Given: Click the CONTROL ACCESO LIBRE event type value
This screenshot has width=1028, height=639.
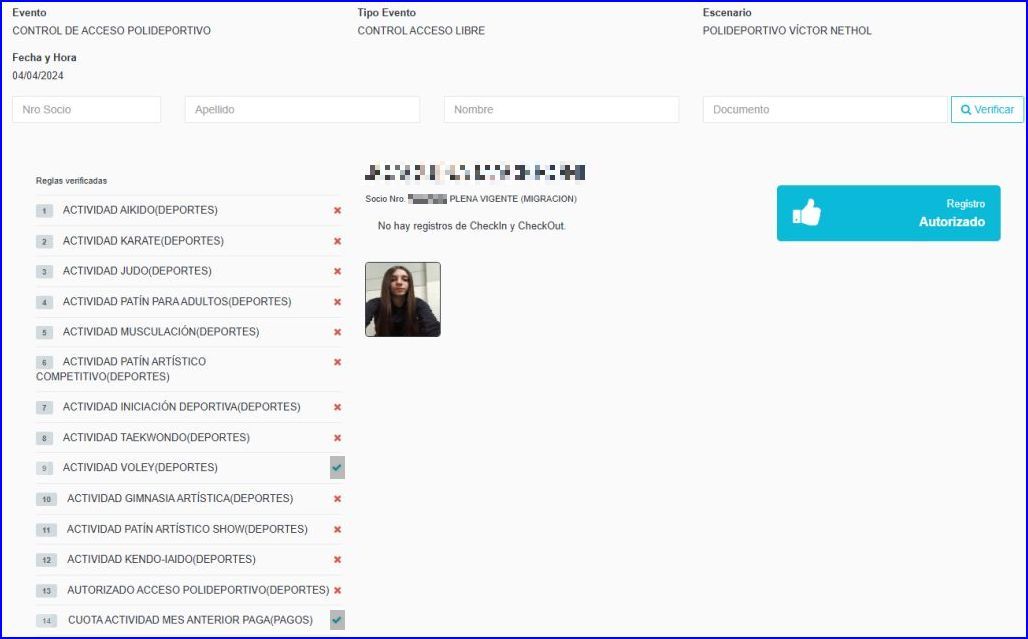Looking at the screenshot, I should pyautogui.click(x=422, y=31).
